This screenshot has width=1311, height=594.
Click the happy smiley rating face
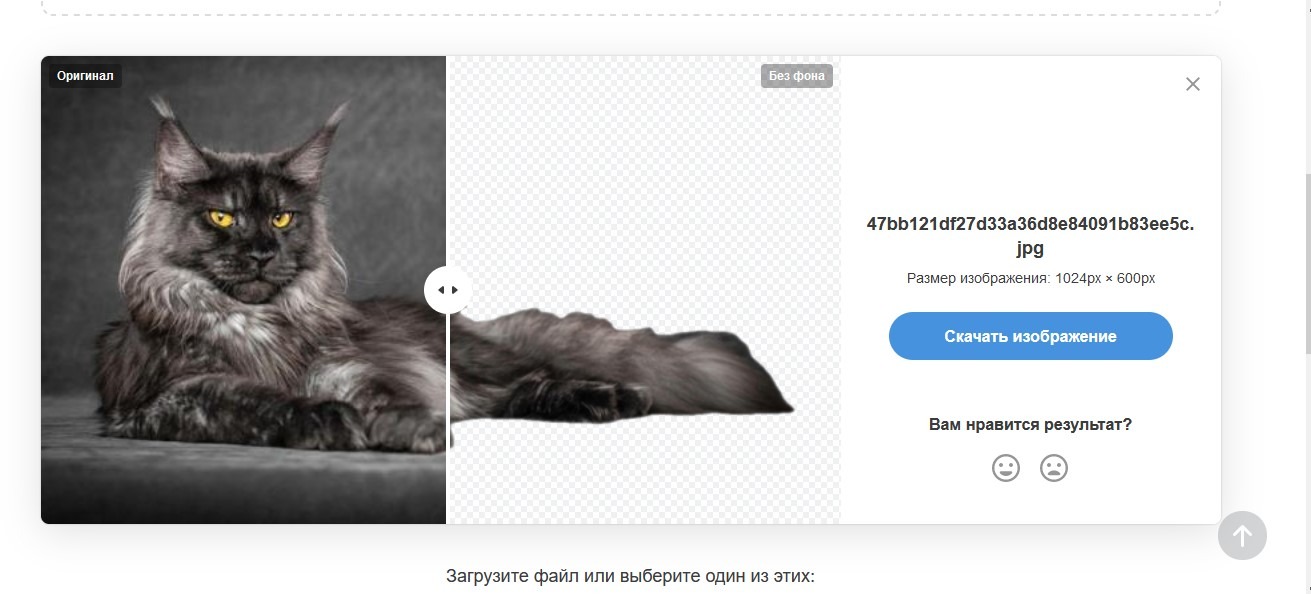(x=1005, y=468)
